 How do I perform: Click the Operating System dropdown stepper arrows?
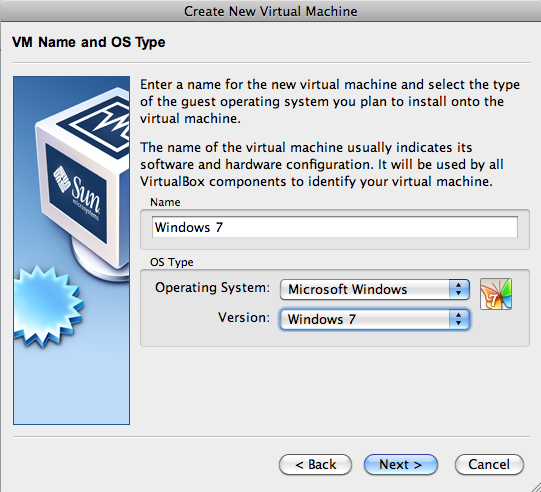click(459, 289)
